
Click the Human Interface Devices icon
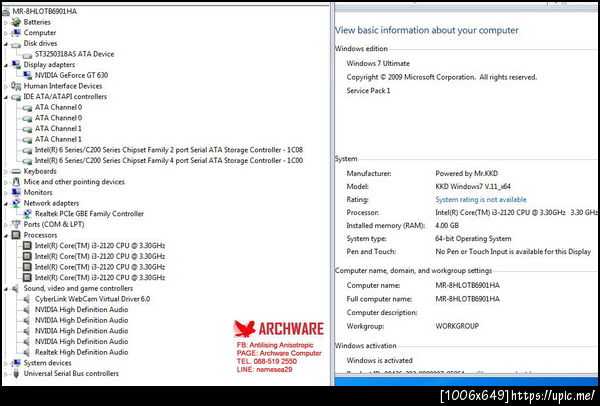coord(16,86)
